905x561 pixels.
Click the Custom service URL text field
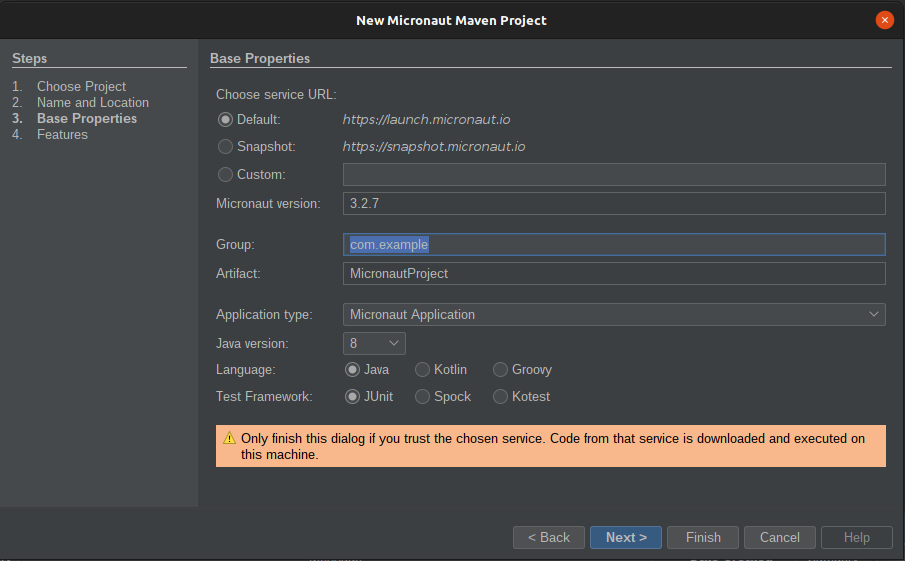click(614, 175)
